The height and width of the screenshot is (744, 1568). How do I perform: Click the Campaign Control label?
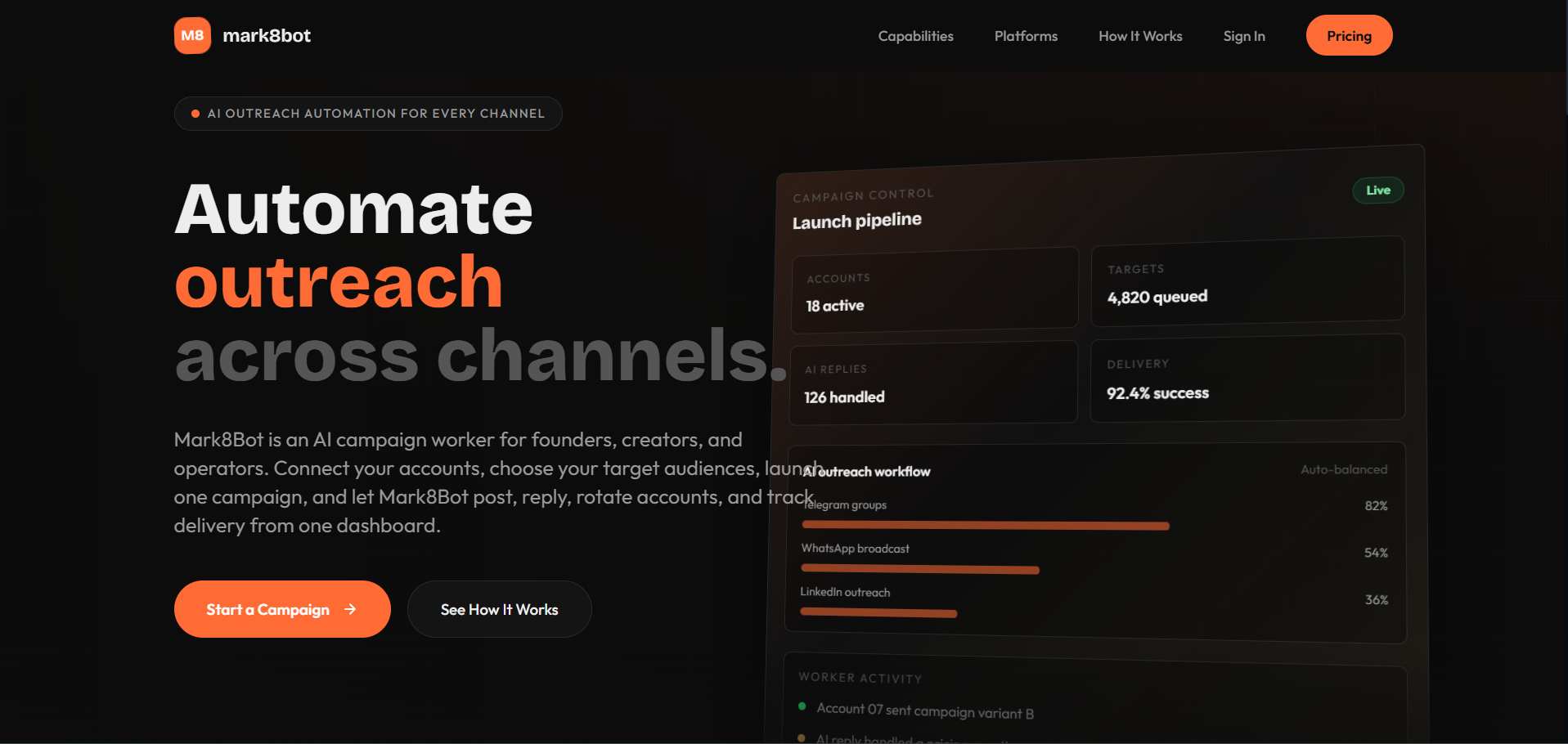[x=863, y=195]
